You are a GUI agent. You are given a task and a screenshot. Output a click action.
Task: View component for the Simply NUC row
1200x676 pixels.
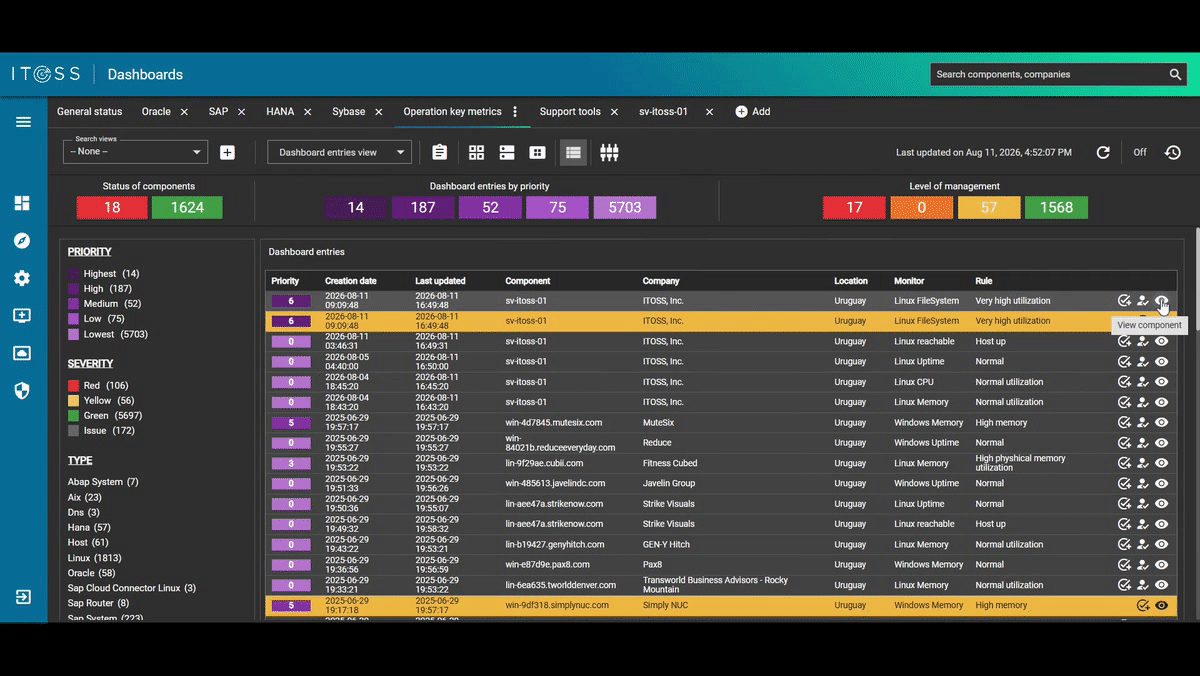[x=1161, y=605]
